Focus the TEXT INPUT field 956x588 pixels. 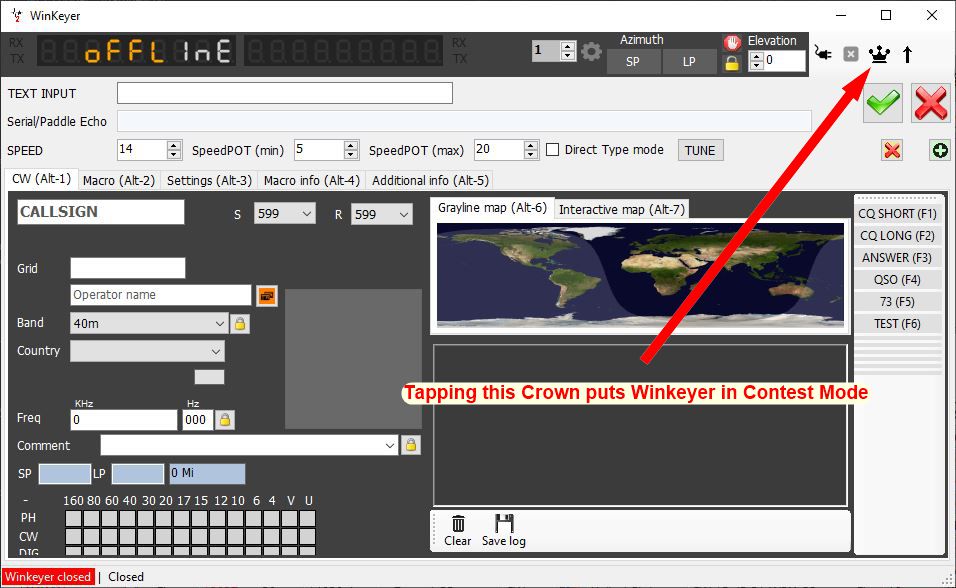coord(285,93)
